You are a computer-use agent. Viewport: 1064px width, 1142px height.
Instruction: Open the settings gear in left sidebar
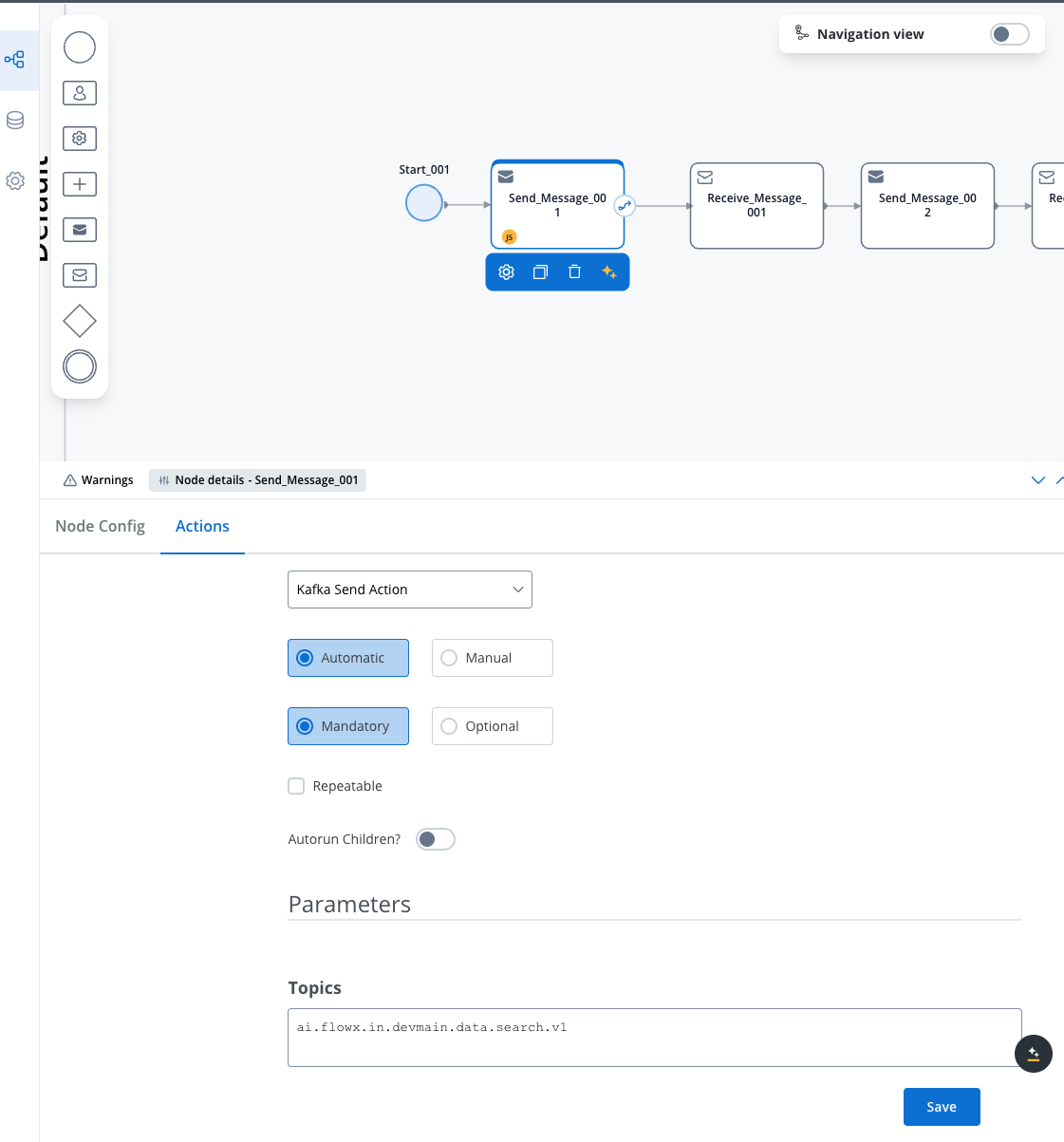[x=15, y=180]
